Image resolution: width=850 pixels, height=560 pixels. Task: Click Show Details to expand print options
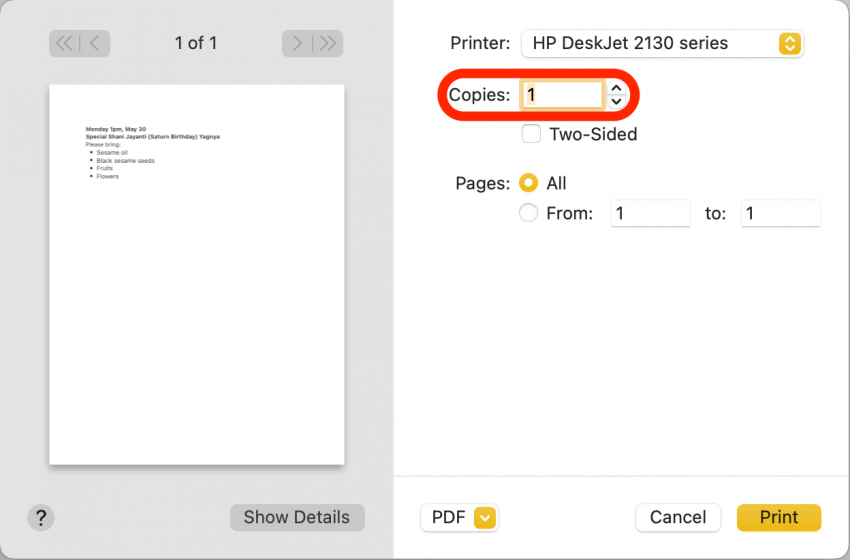pos(297,517)
